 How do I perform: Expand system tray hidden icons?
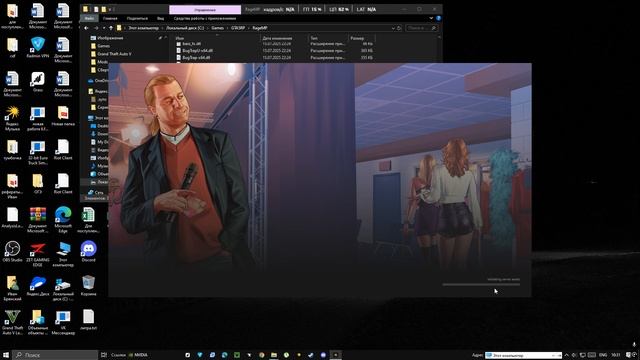click(x=567, y=355)
